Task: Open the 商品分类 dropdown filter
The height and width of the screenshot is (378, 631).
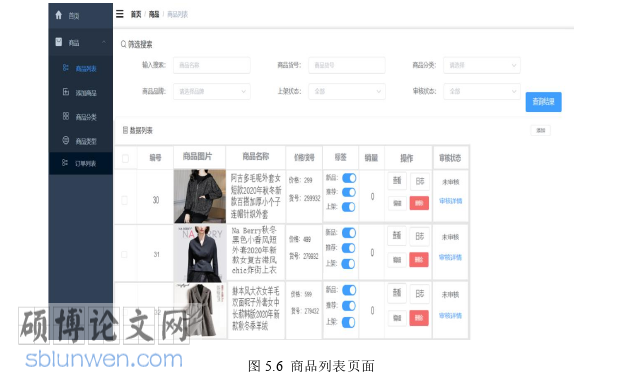Action: 482,65
